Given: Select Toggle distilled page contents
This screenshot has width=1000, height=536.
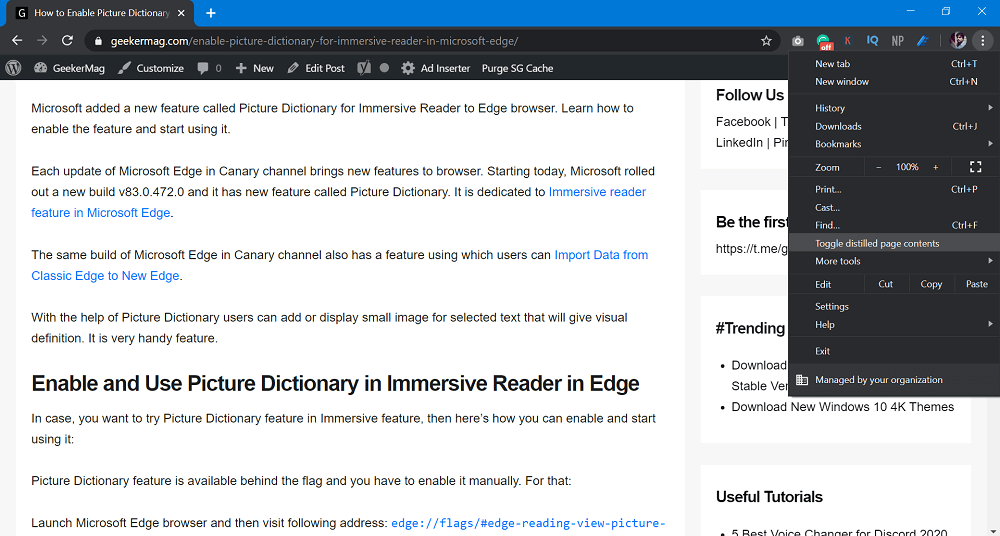Looking at the screenshot, I should point(894,243).
